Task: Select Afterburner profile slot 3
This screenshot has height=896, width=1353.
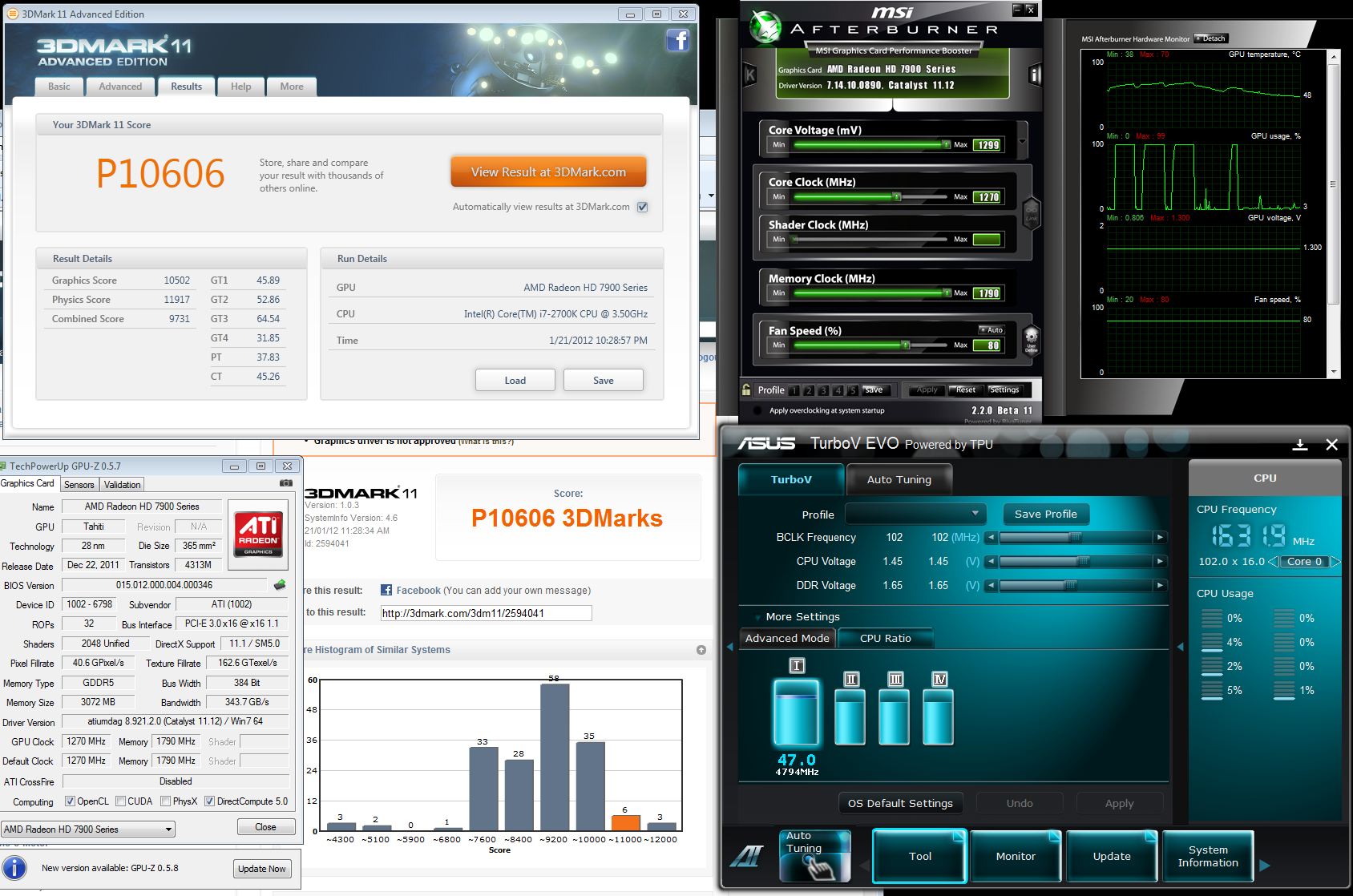Action: pos(823,390)
